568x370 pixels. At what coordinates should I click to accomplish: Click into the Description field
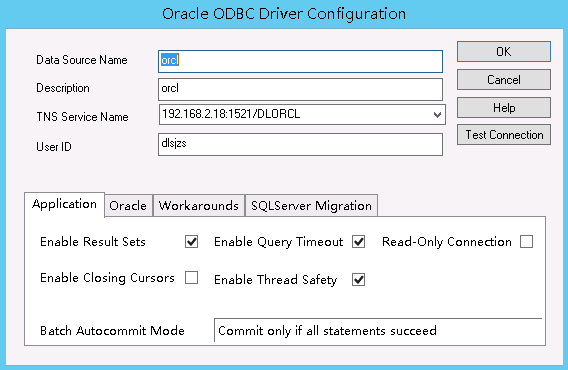pyautogui.click(x=300, y=90)
